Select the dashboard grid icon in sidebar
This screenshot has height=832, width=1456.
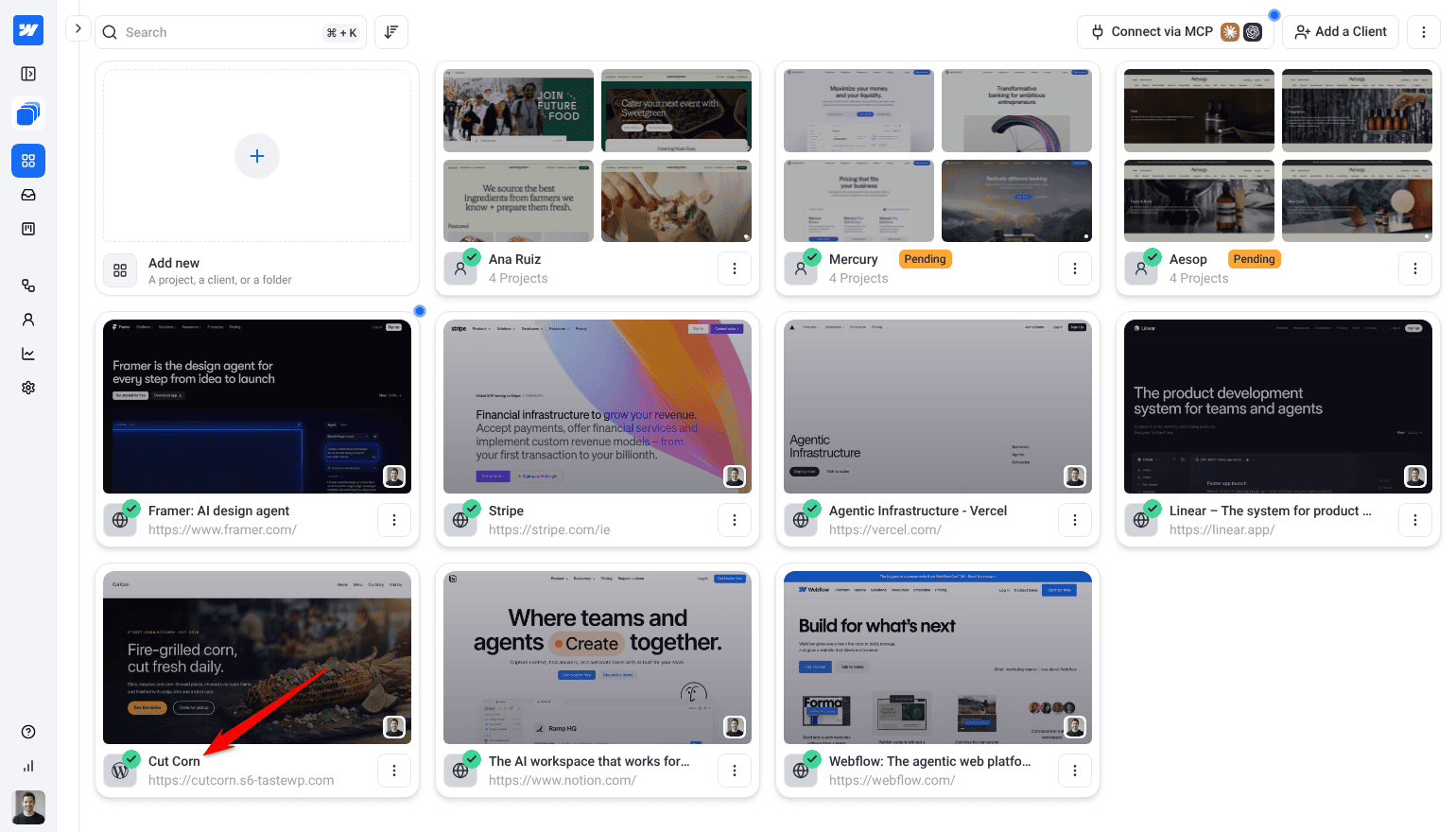(28, 161)
